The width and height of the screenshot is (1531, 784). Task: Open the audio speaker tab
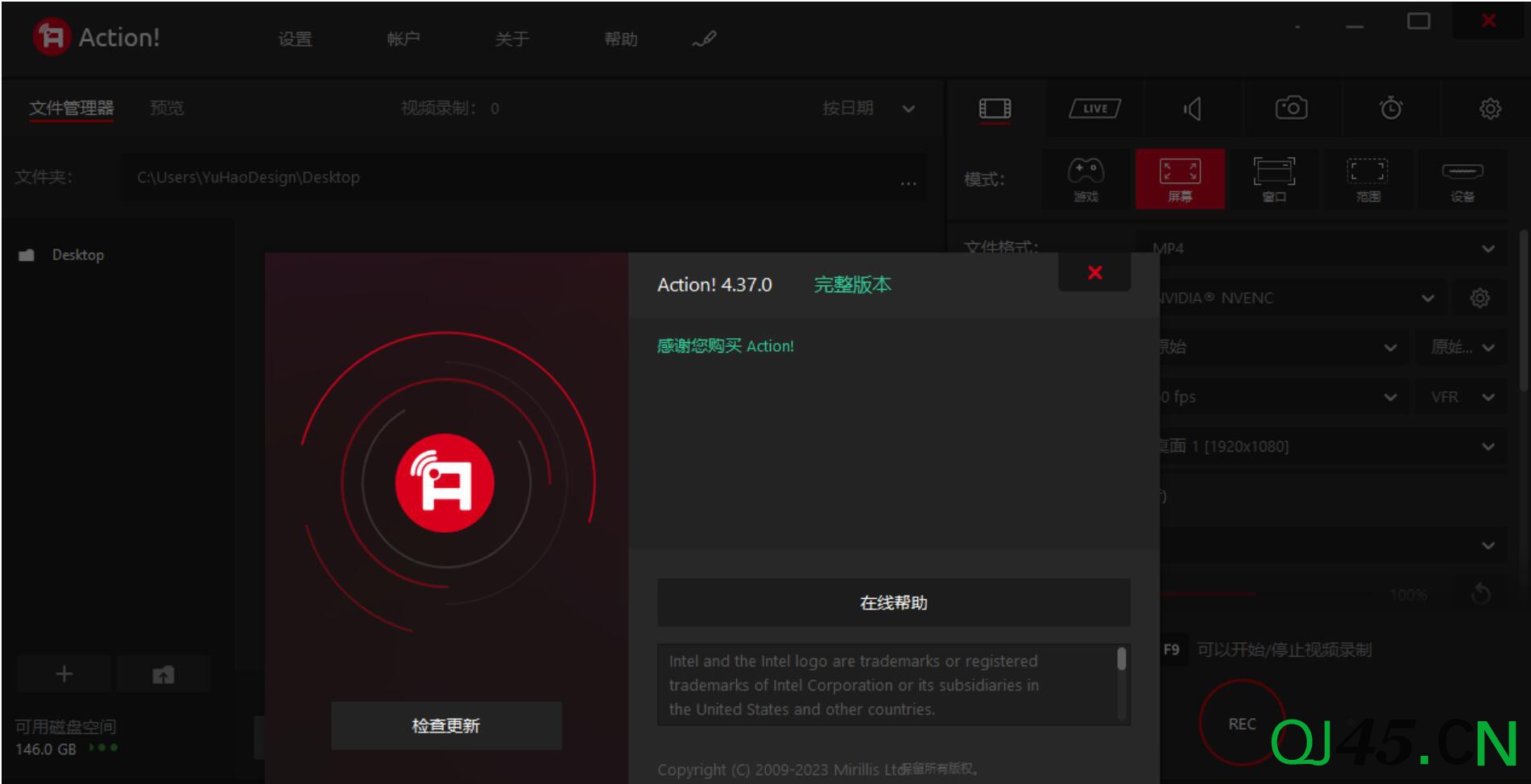pyautogui.click(x=1193, y=108)
